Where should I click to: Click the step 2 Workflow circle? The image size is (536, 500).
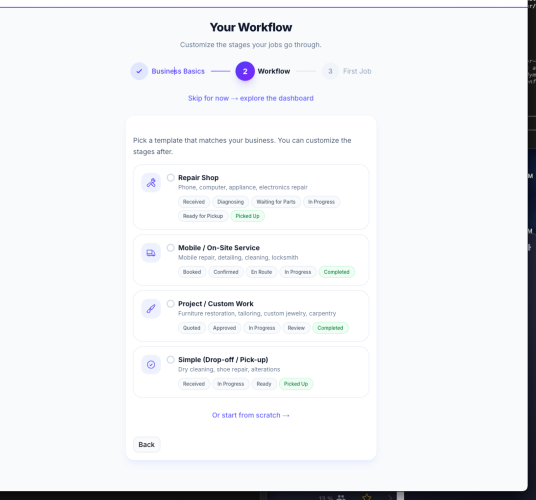(245, 71)
